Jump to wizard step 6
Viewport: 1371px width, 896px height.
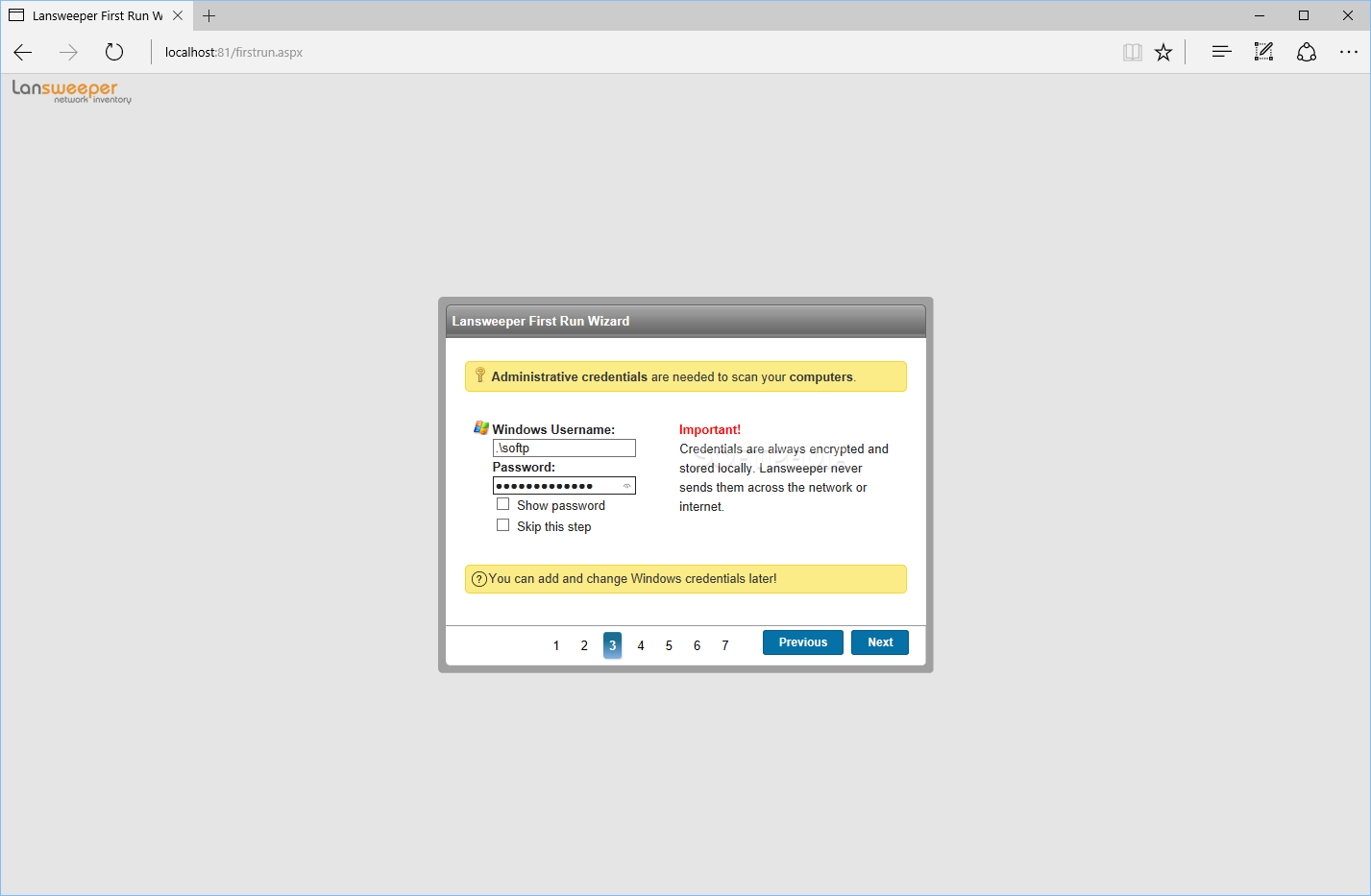tap(697, 645)
